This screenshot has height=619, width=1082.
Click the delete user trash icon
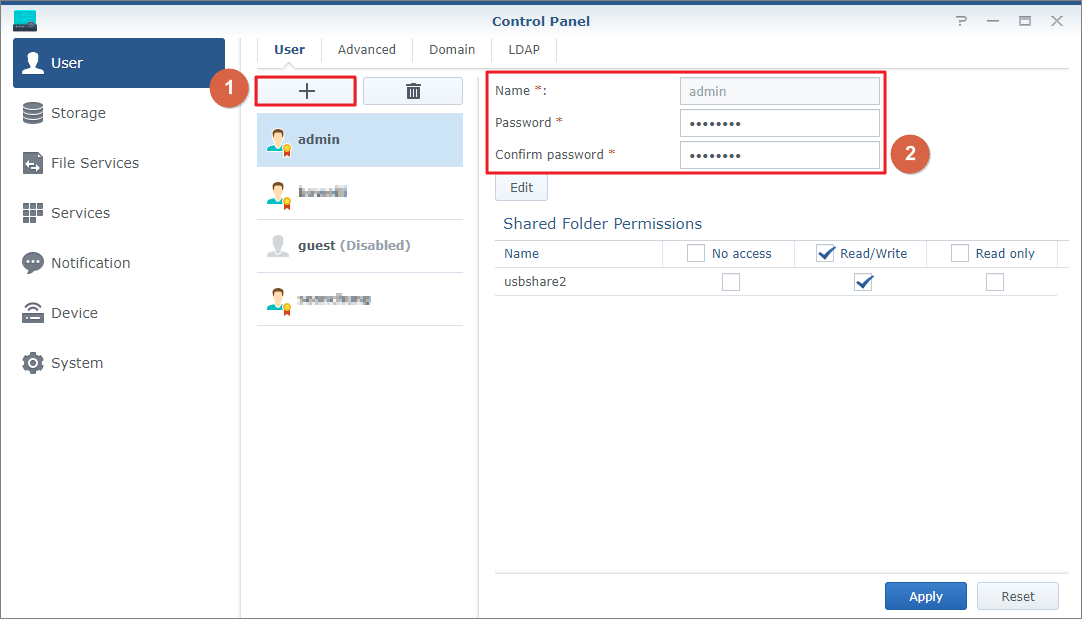click(412, 90)
